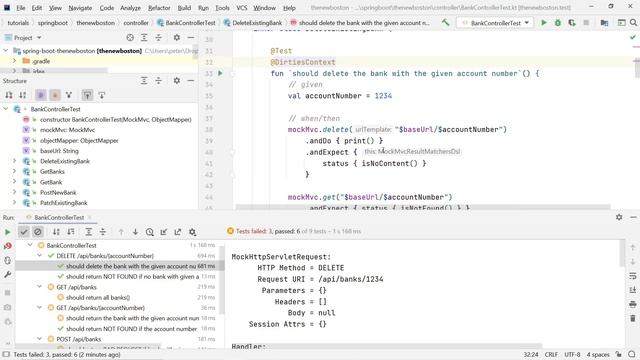Image resolution: width=640 pixels, height=360 pixels.
Task: Open test history clock icon
Action: click(x=149, y=232)
